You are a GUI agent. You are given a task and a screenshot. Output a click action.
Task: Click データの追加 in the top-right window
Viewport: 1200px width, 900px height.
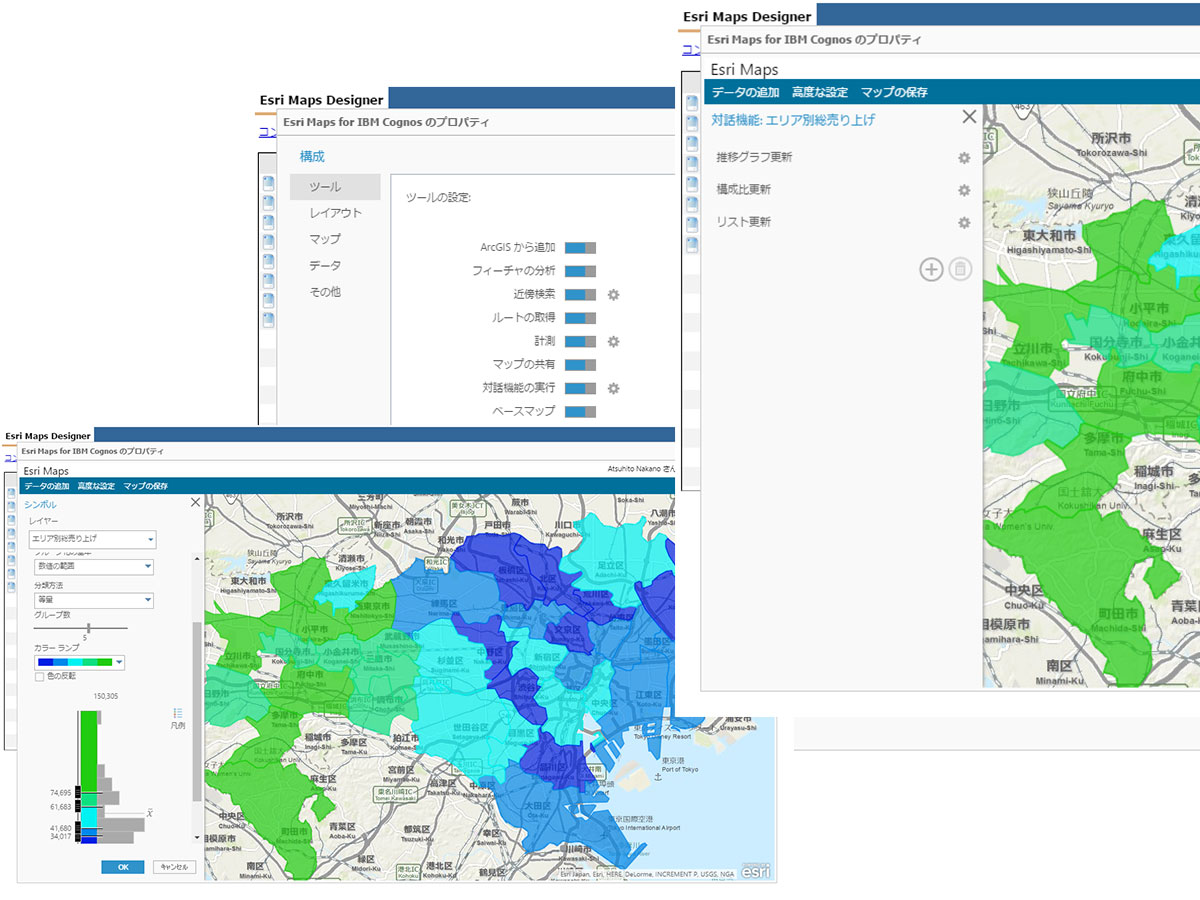click(x=745, y=92)
